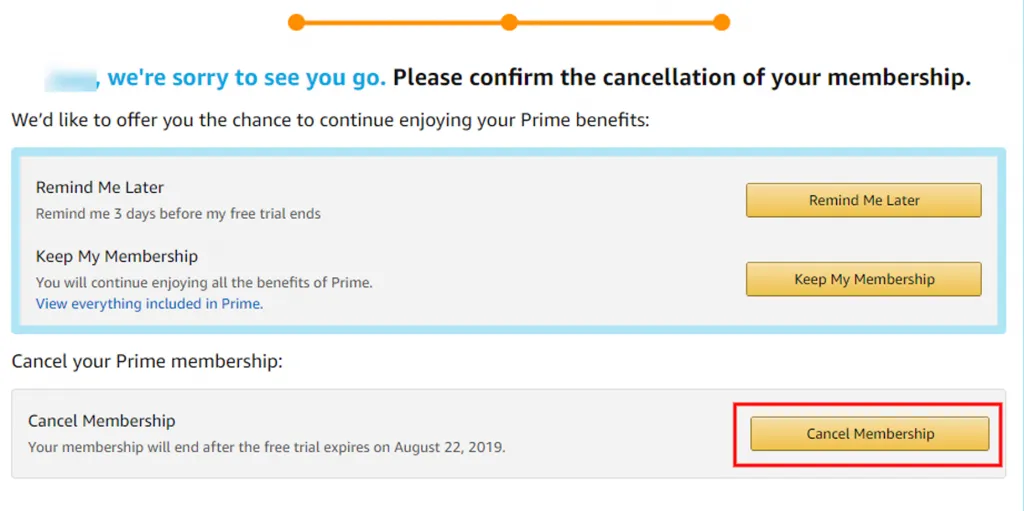Click the blue "we're sorry to see you go" text
1024x511 pixels.
pyautogui.click(x=247, y=77)
